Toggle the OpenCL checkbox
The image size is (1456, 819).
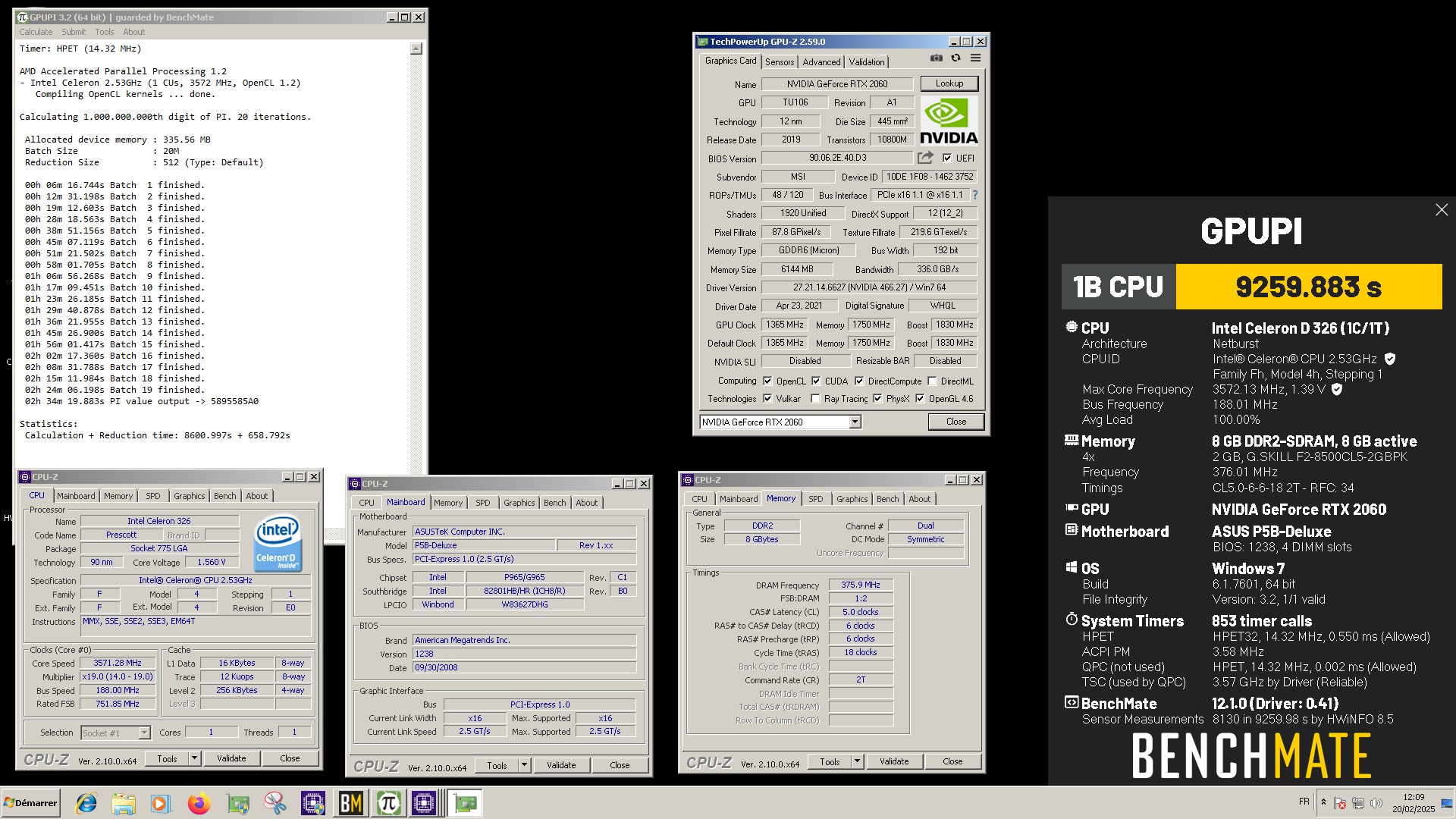[767, 381]
